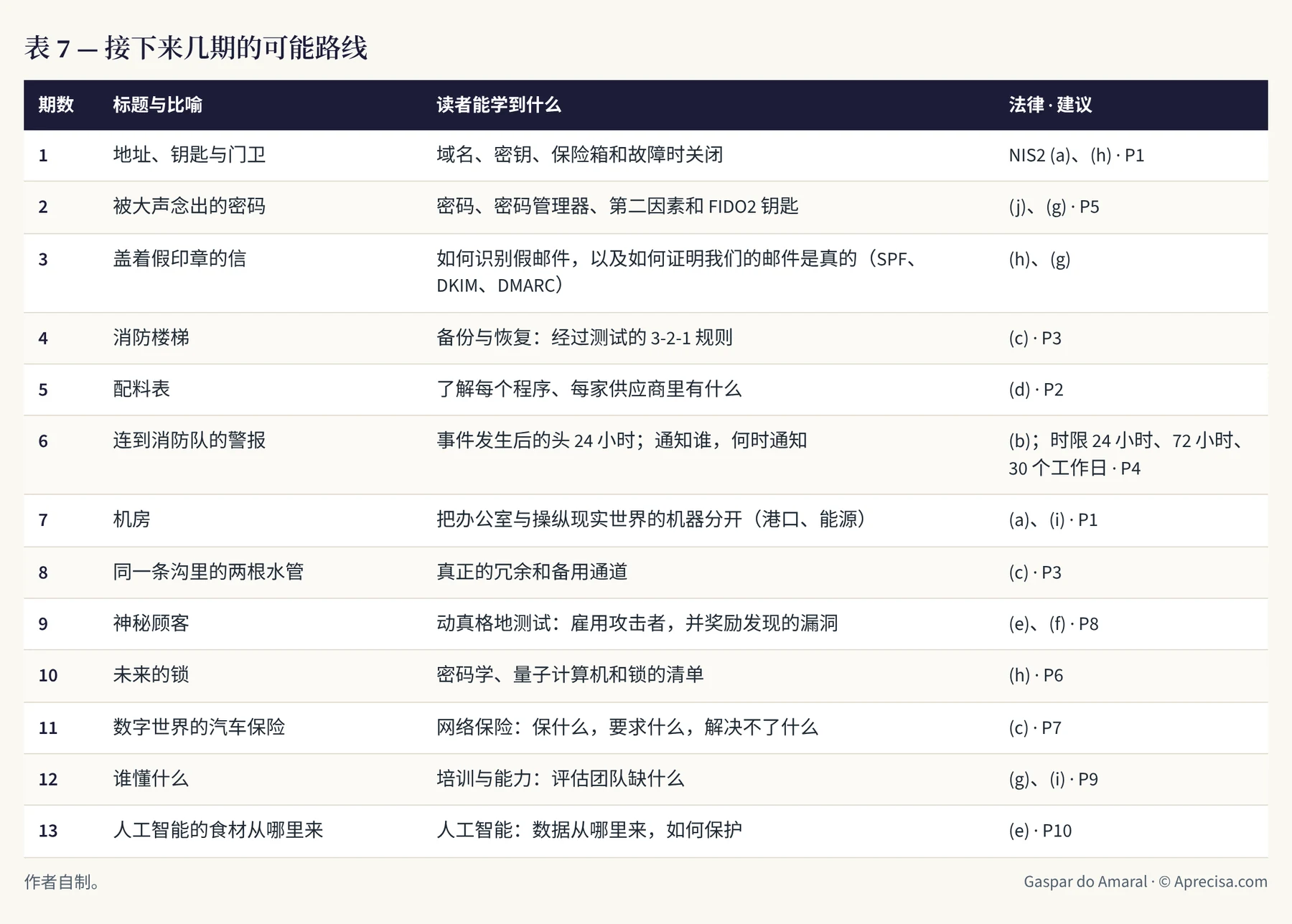Screen dimensions: 1292x924
Task: Click the cell 事件发生后的头 24 小时
Action: pos(622,440)
